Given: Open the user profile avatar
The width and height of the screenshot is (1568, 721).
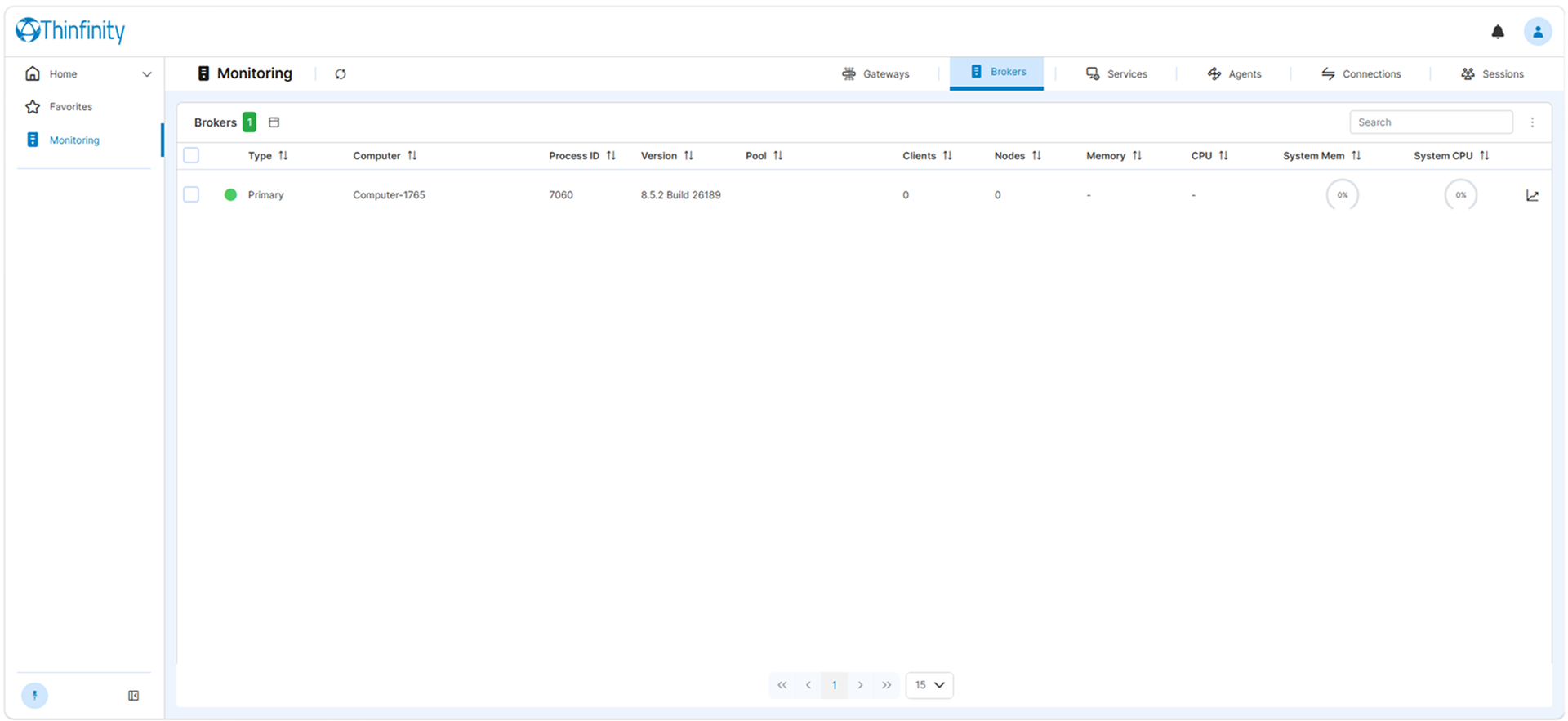Looking at the screenshot, I should [1538, 32].
